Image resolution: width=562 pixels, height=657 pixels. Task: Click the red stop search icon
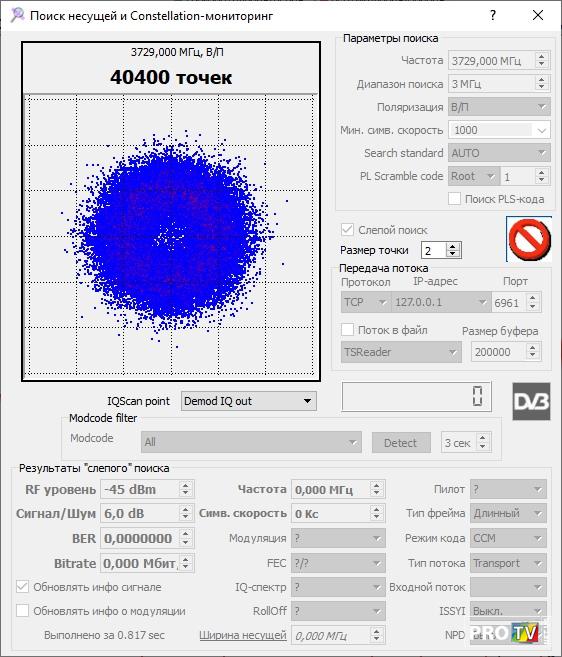[x=529, y=239]
